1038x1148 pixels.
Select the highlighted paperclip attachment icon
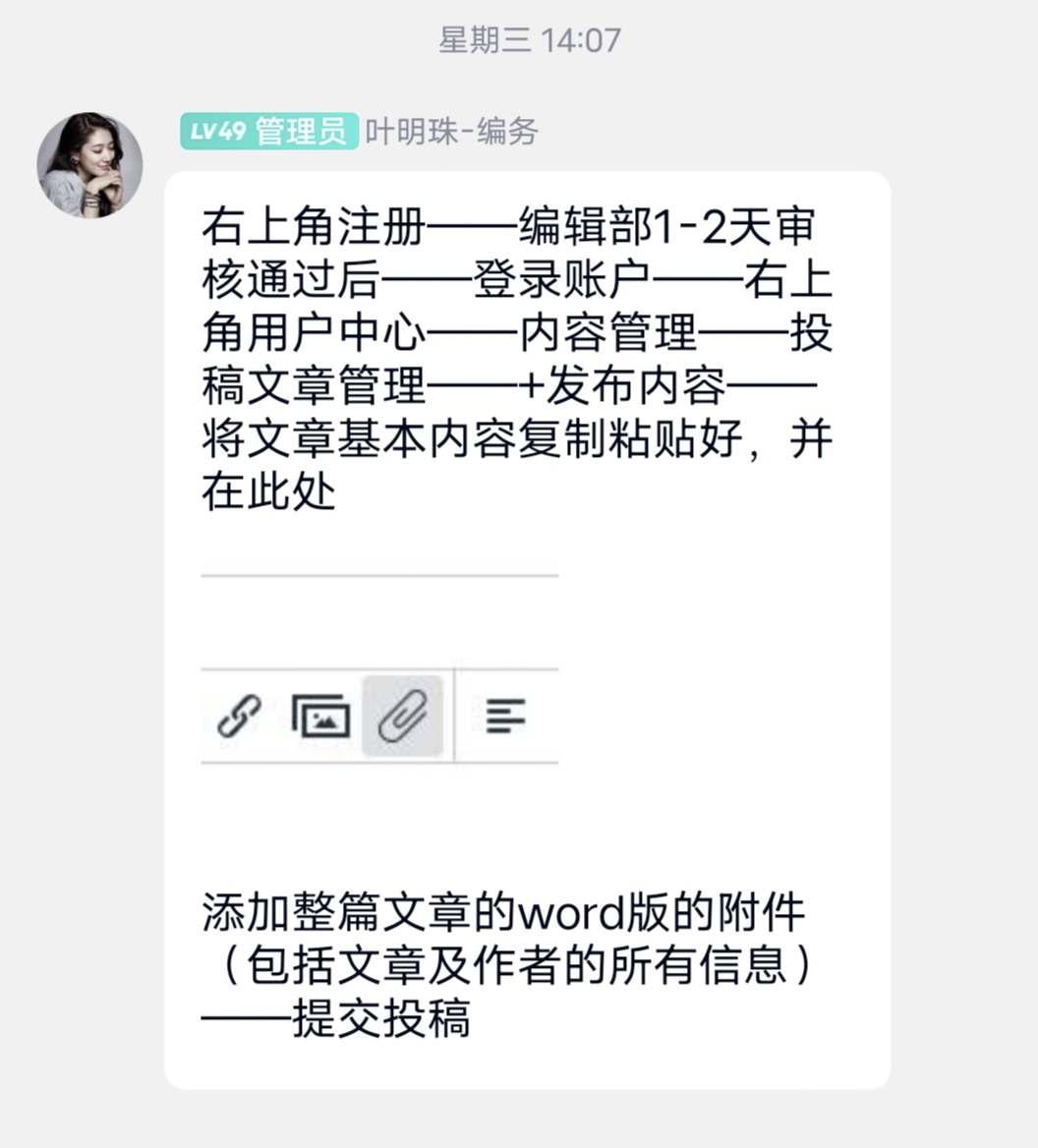coord(403,716)
